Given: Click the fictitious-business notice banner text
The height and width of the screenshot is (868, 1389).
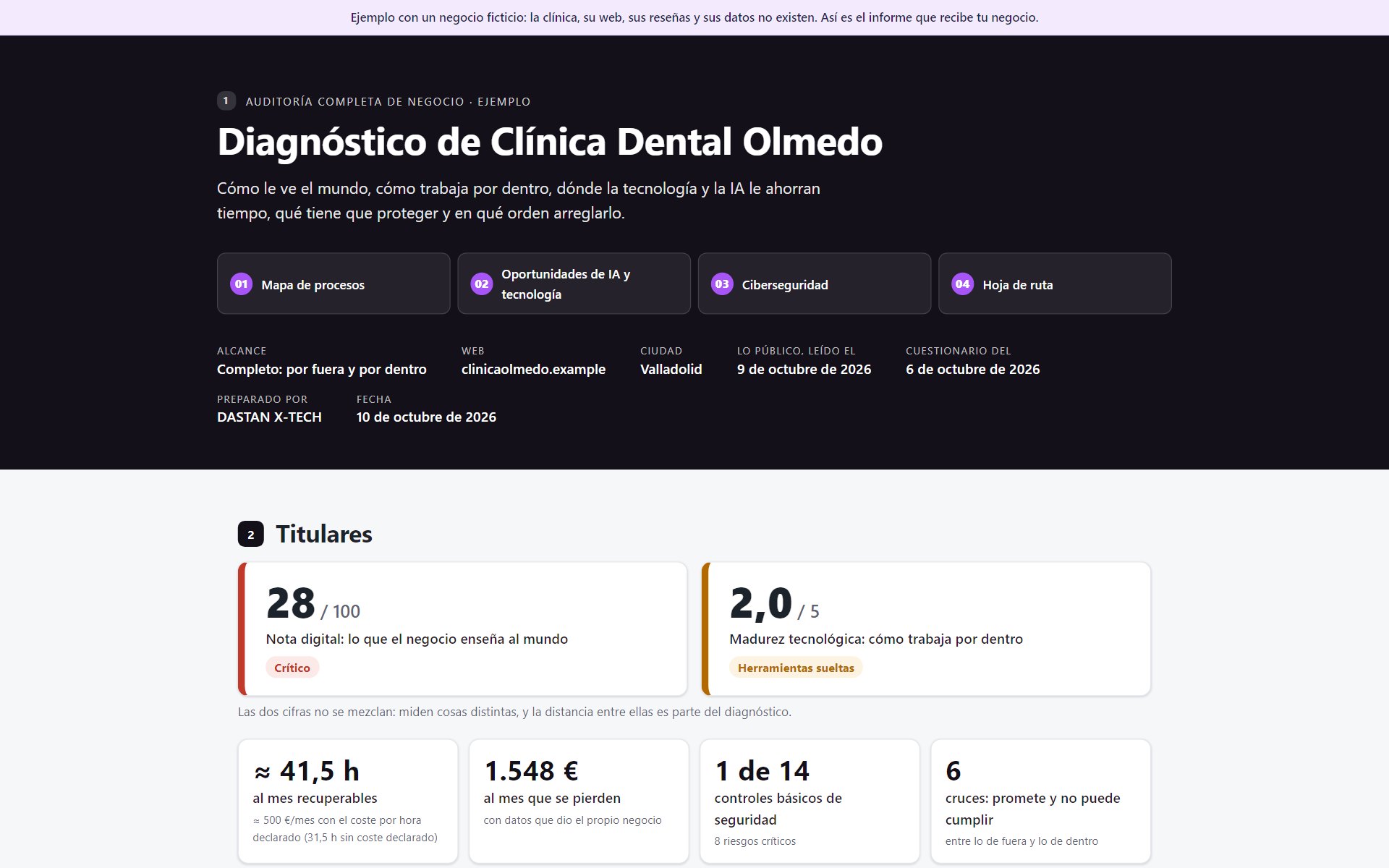Looking at the screenshot, I should (x=694, y=17).
